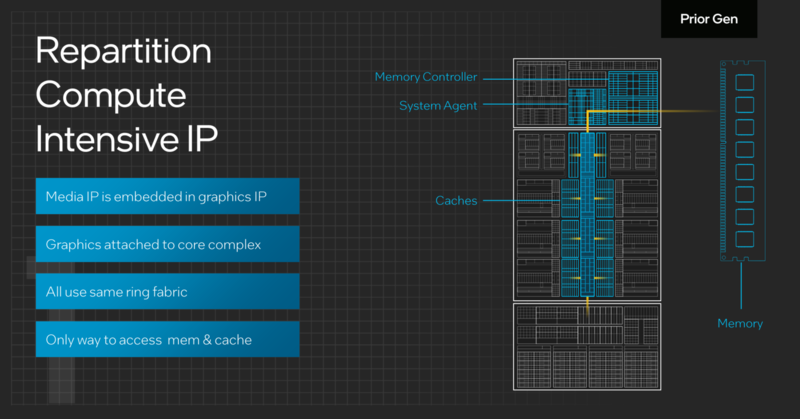Select the bottom die block of the chip diagram
Screen dimensions: 800x419
point(586,346)
